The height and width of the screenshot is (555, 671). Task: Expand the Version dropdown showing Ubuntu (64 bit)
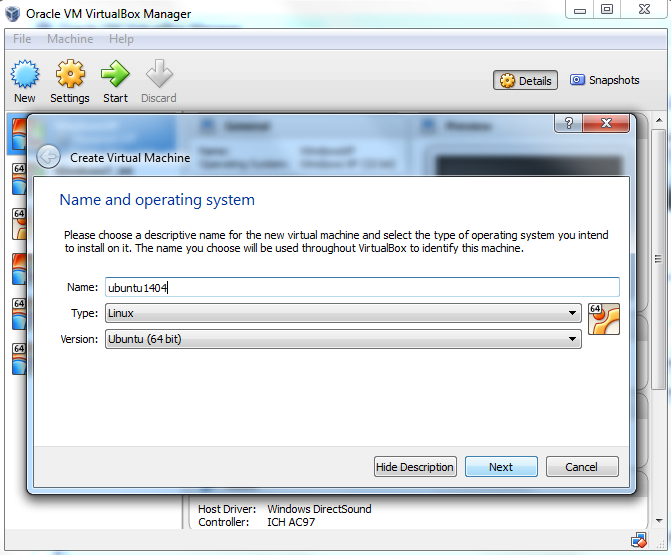point(342,339)
